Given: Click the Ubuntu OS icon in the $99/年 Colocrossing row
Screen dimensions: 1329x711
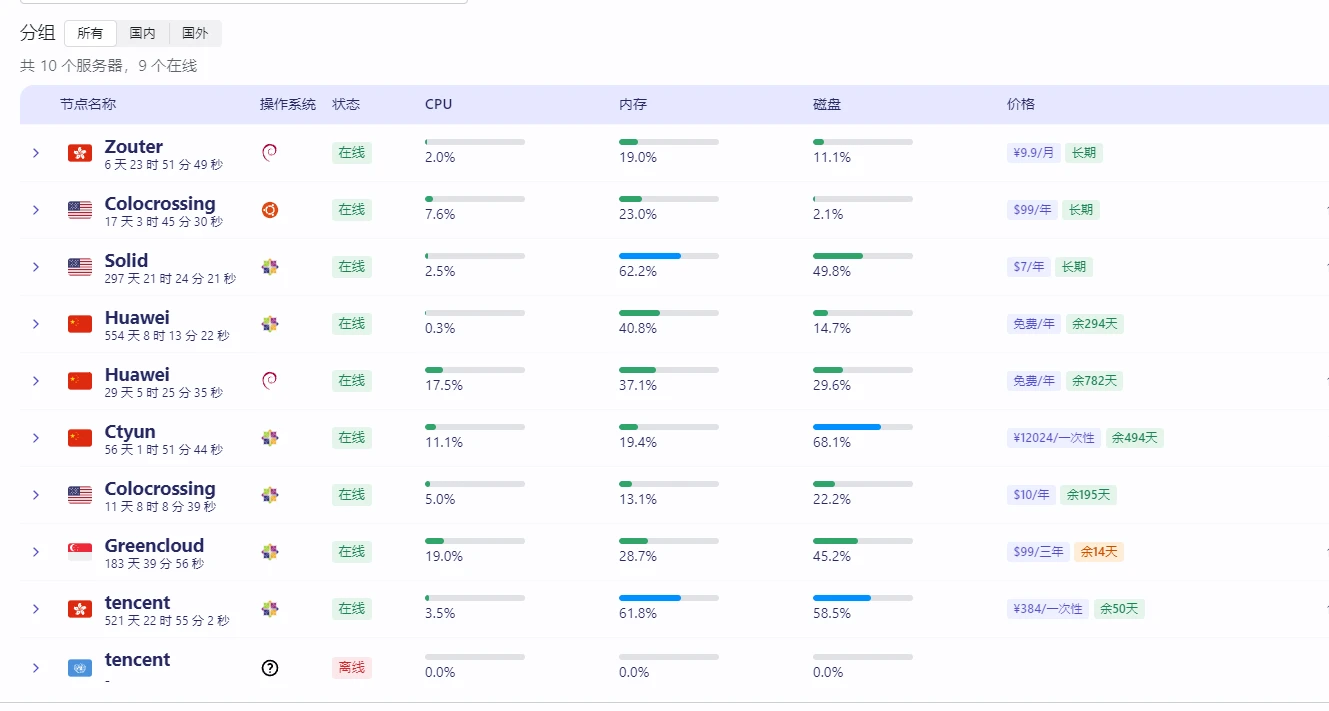Looking at the screenshot, I should click(269, 209).
